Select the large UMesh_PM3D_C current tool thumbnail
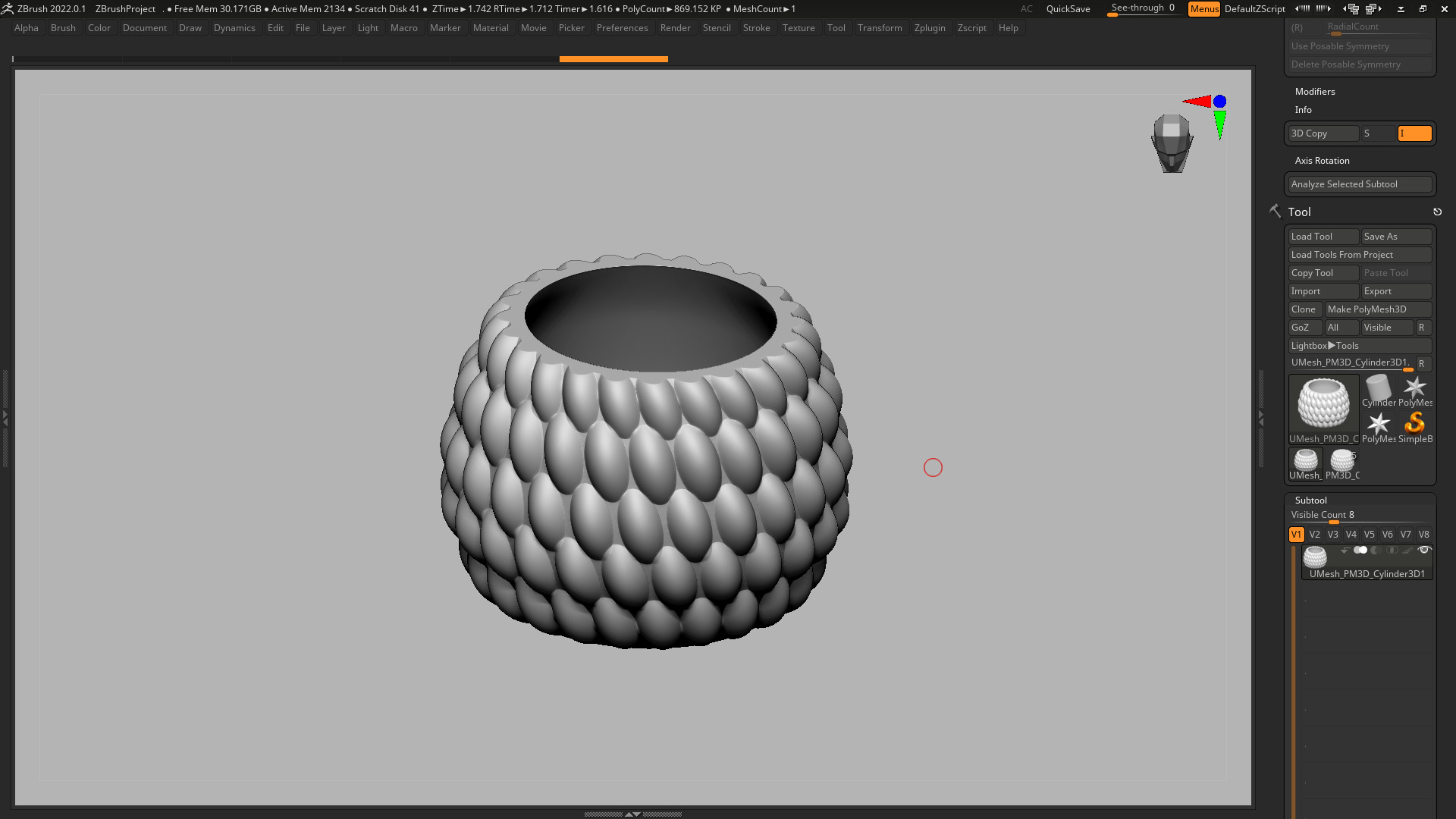The image size is (1456, 819). [x=1324, y=409]
